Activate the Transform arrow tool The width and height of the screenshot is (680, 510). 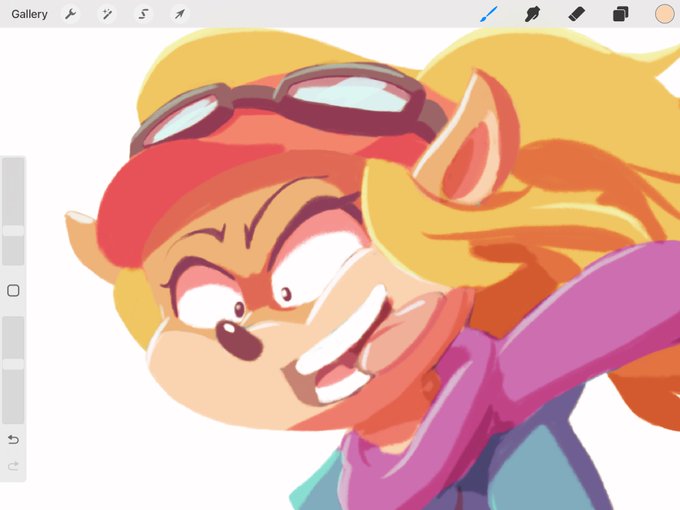coord(180,14)
